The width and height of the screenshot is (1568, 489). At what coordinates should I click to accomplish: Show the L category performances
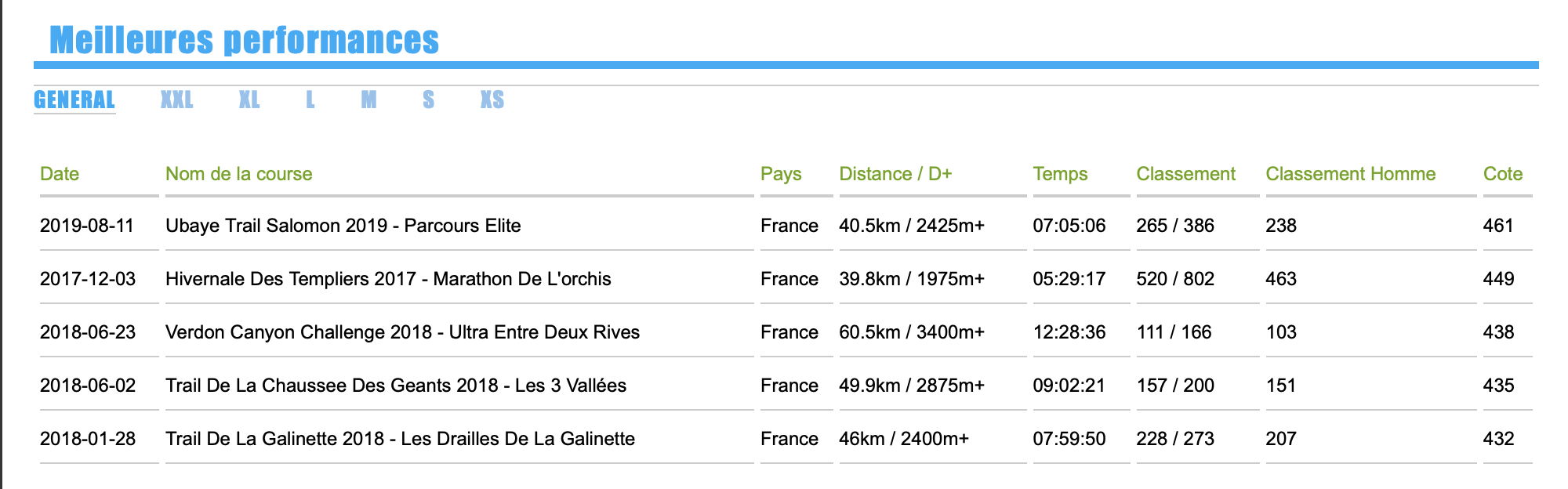coord(310,100)
